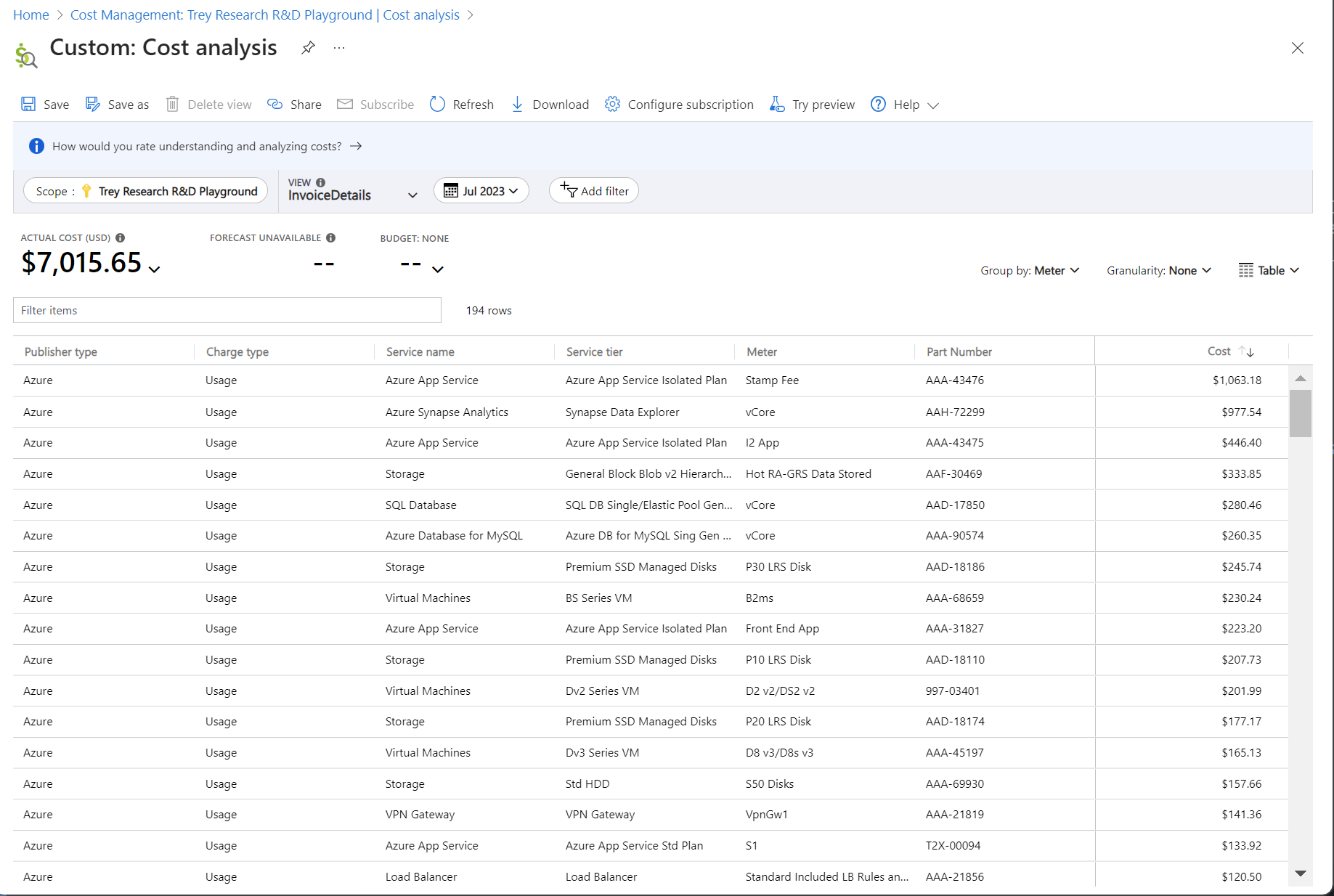Click the Refresh circular arrow icon

tap(437, 105)
